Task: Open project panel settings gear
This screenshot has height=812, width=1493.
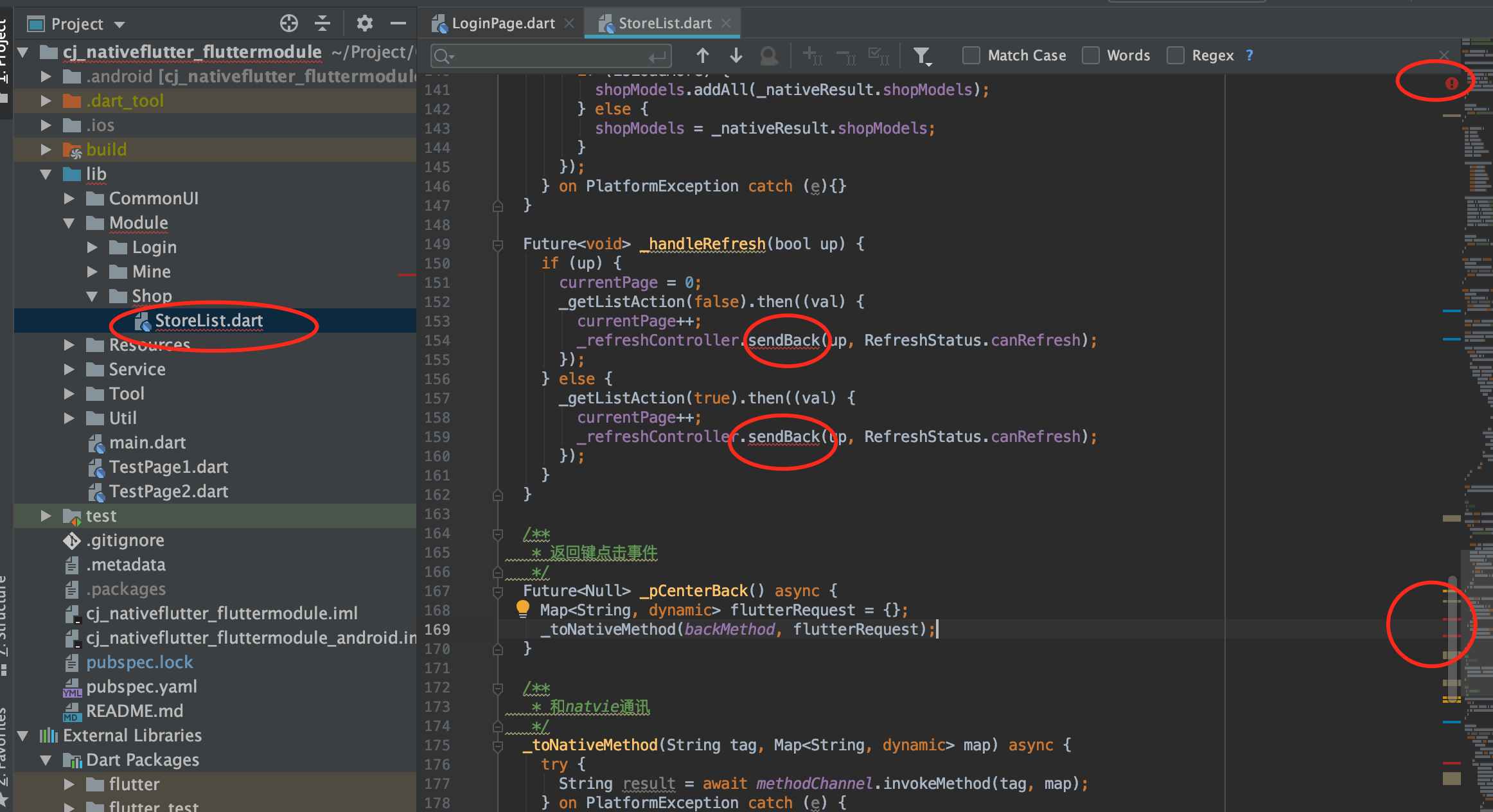Action: [365, 24]
